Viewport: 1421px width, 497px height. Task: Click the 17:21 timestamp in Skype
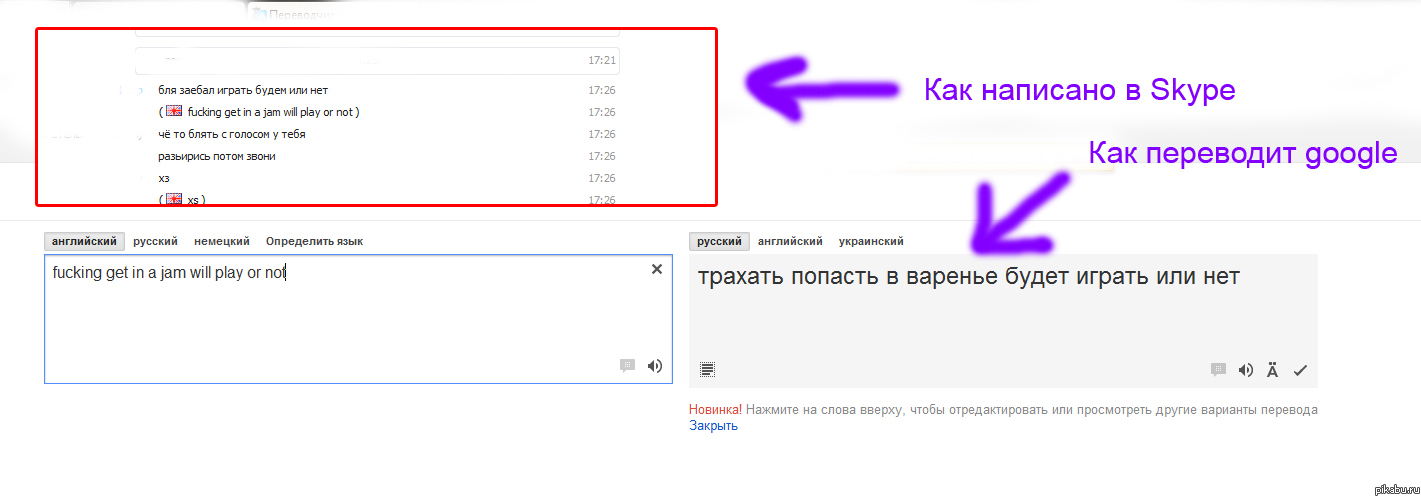pos(602,60)
